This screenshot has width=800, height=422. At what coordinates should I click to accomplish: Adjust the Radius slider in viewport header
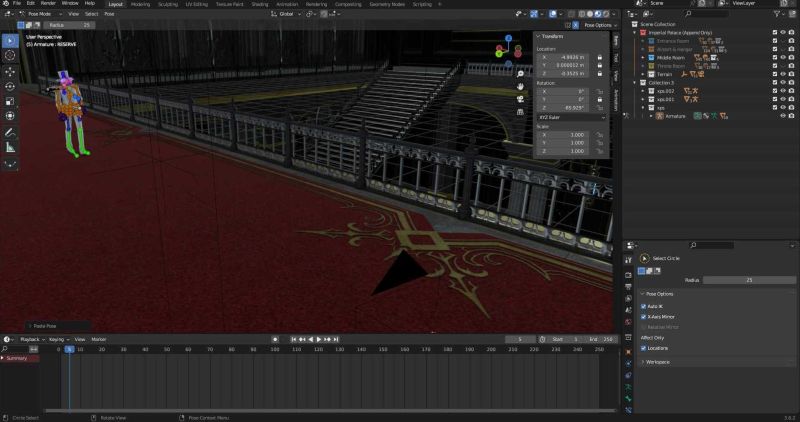[x=69, y=25]
